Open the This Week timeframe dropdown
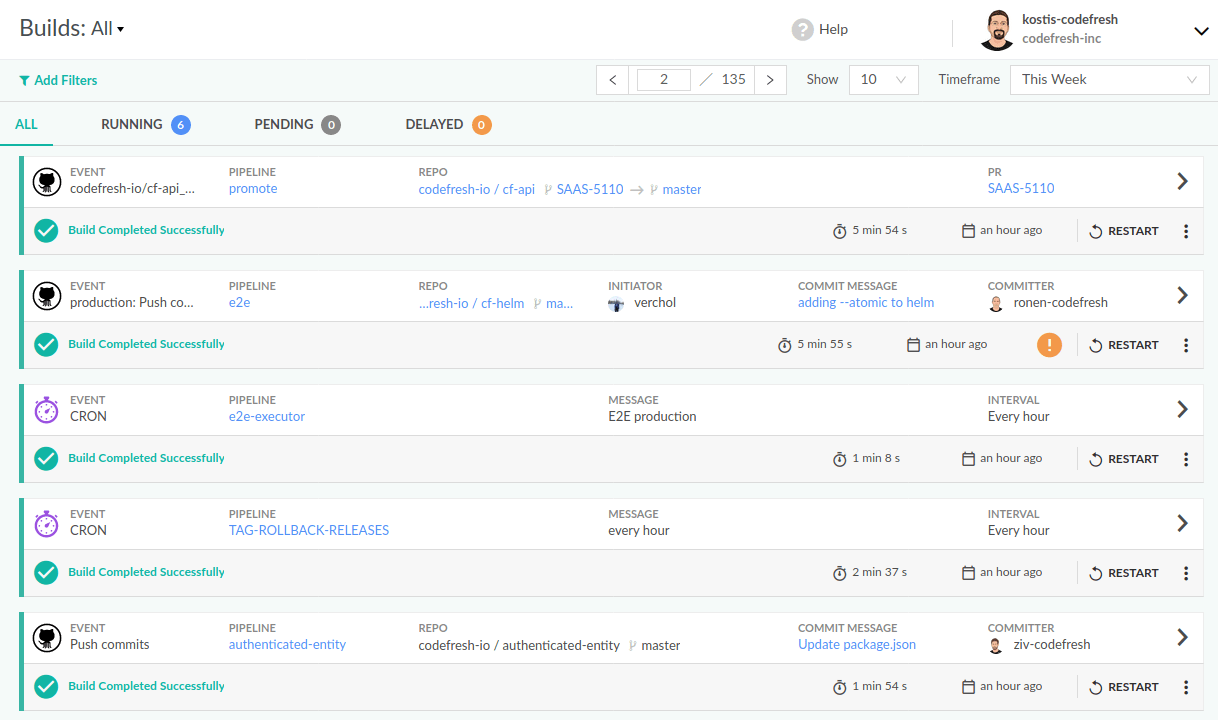 coord(1109,79)
